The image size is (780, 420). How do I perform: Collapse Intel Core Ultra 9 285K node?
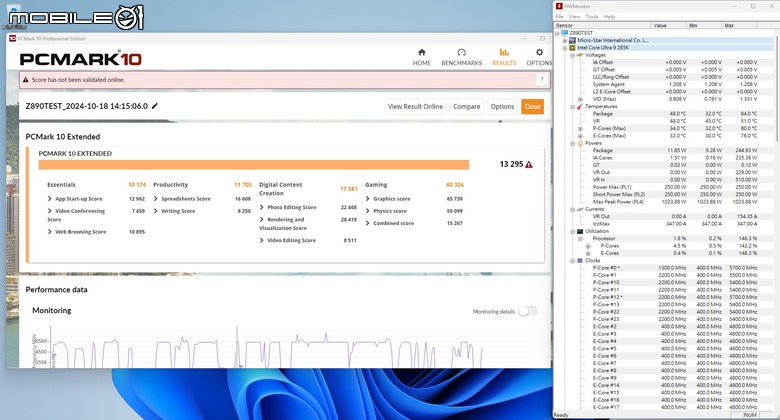(565, 48)
